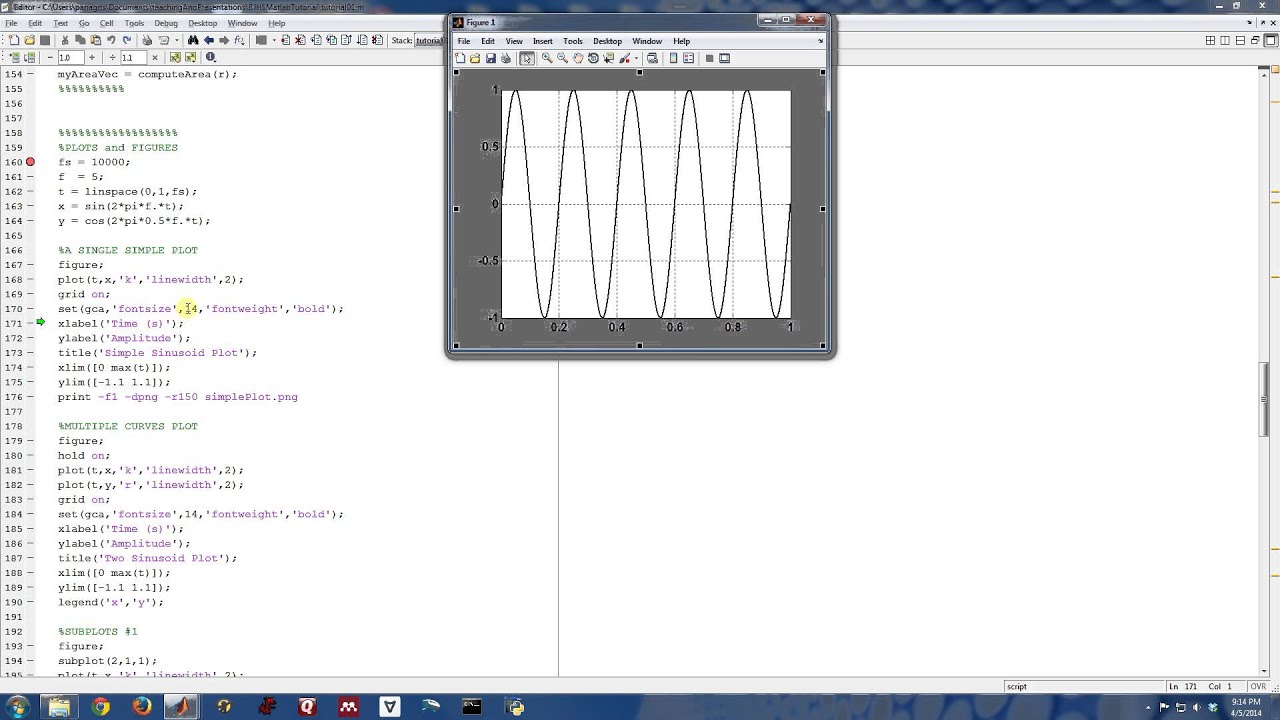
Task: Click the Cut scissors icon in Editor
Action: tap(65, 40)
